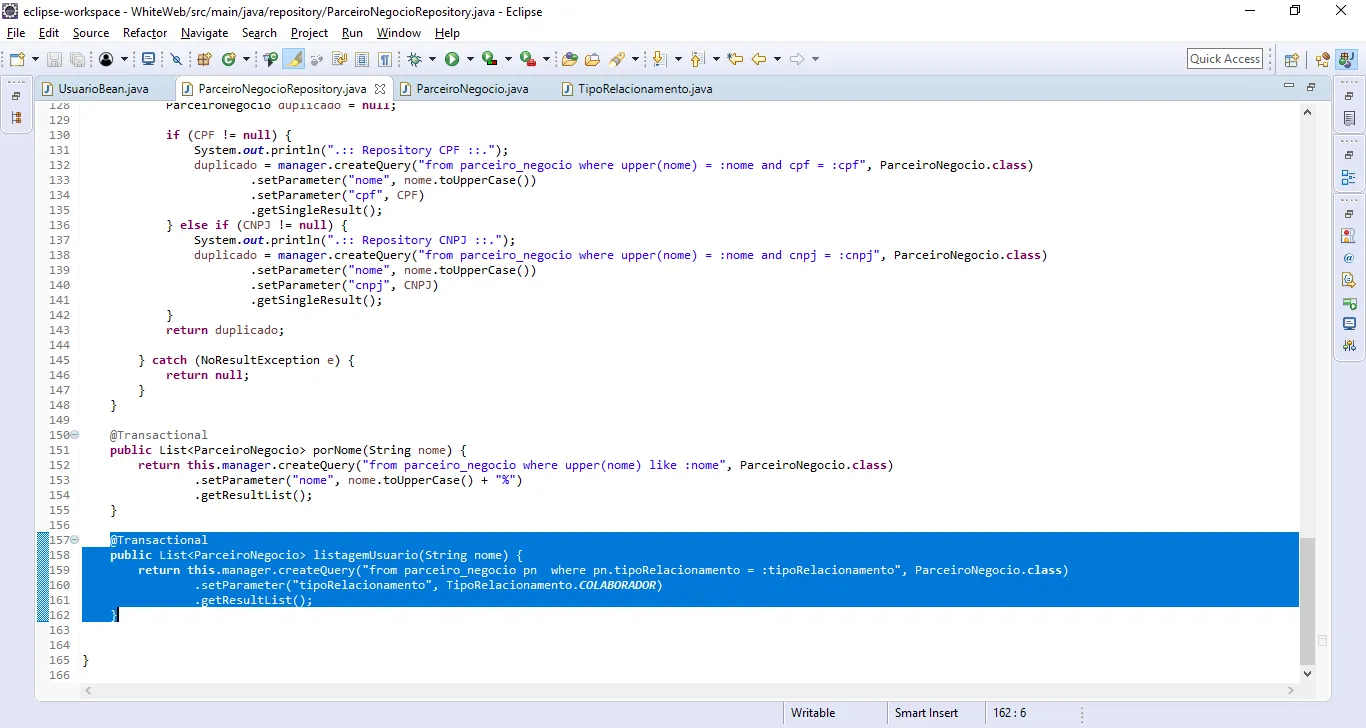
Task: Switch to the UsuarioBean.java tab
Action: (x=102, y=89)
